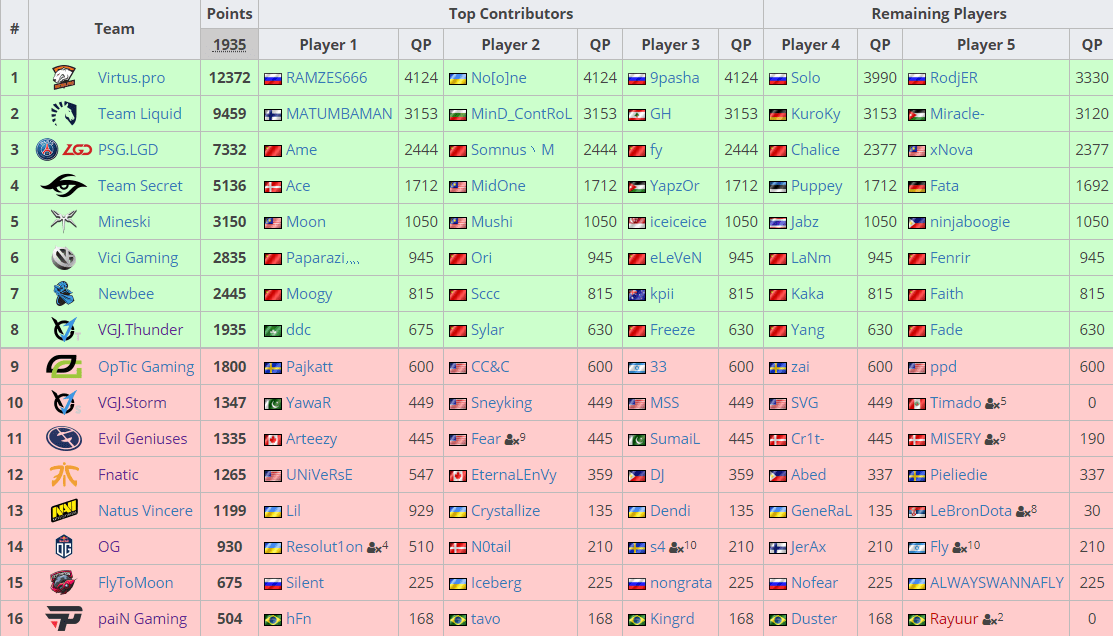Open player ppd profile link

[943, 368]
